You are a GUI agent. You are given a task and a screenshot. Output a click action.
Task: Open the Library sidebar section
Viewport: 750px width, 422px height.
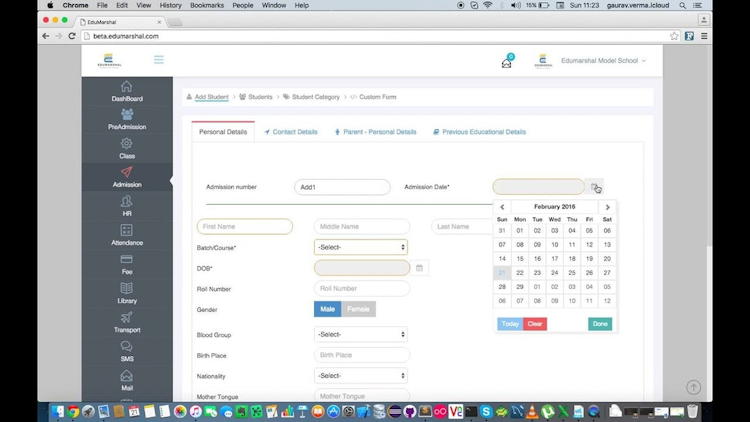[127, 293]
